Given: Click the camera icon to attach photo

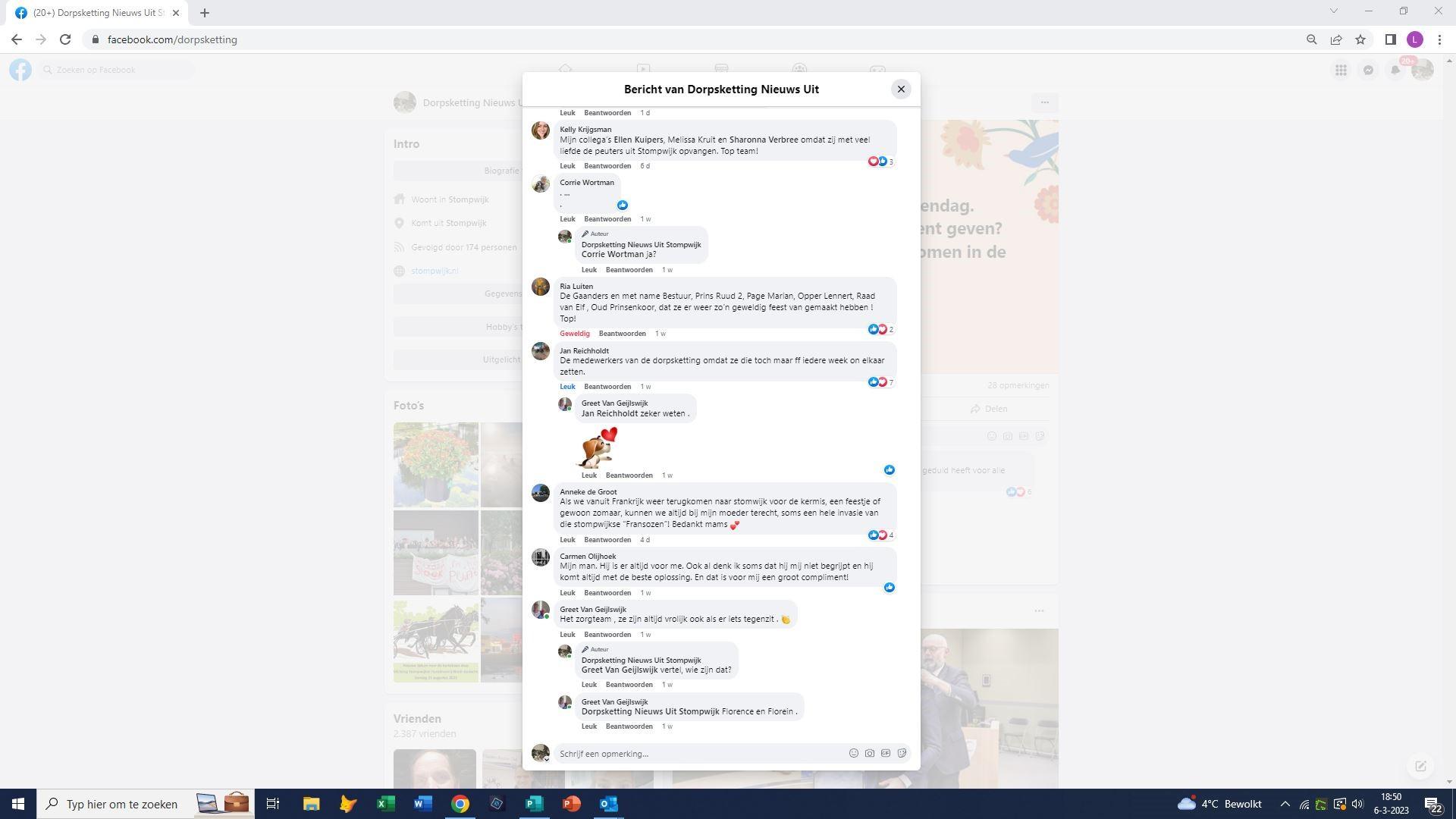Looking at the screenshot, I should tap(869, 753).
